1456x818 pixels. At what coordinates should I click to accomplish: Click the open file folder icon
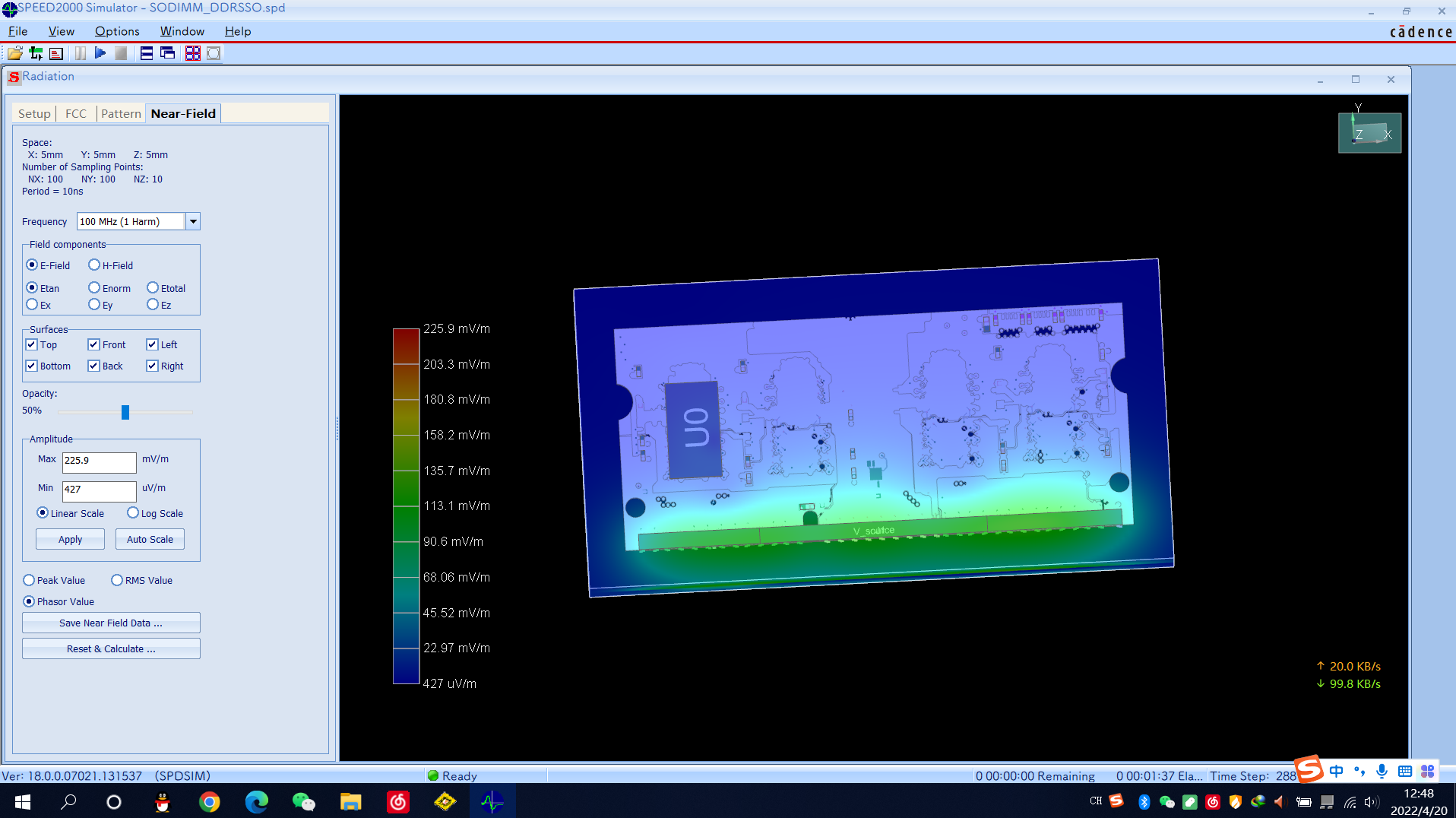coord(14,53)
